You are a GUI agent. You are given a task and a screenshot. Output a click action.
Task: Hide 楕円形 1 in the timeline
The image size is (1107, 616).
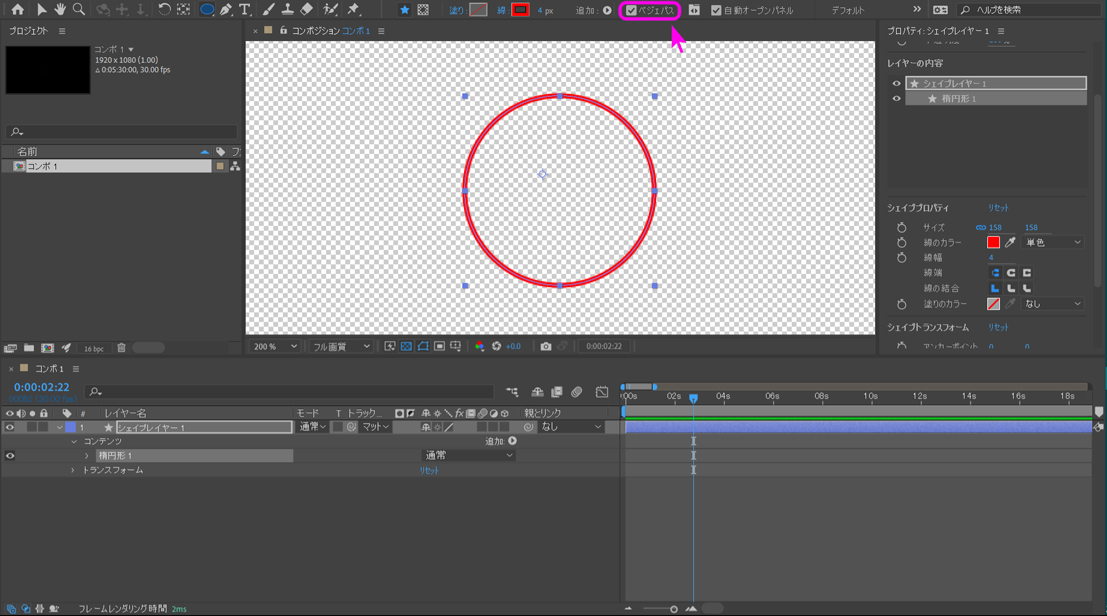point(10,456)
